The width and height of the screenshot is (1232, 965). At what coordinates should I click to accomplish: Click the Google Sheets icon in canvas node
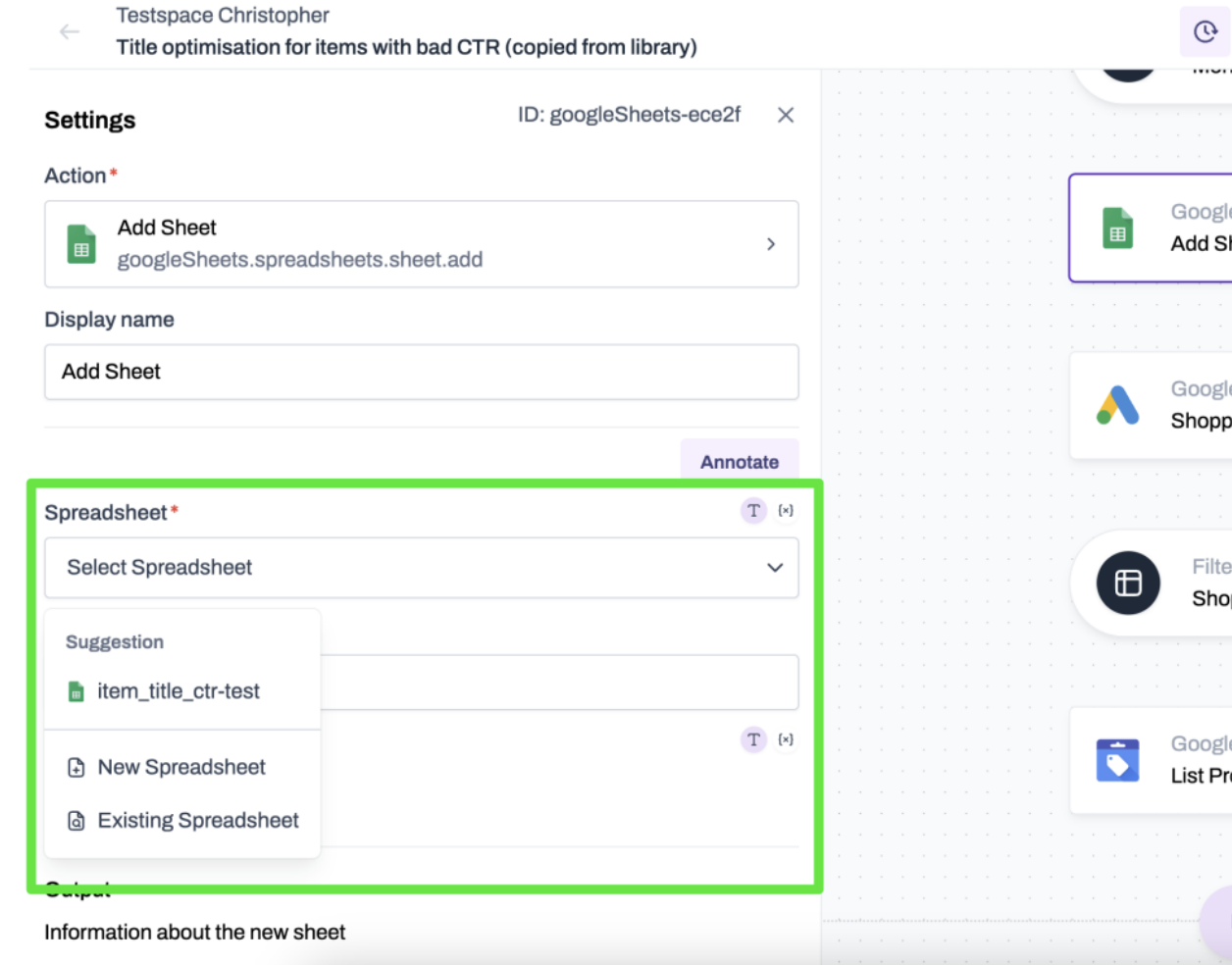(1117, 228)
